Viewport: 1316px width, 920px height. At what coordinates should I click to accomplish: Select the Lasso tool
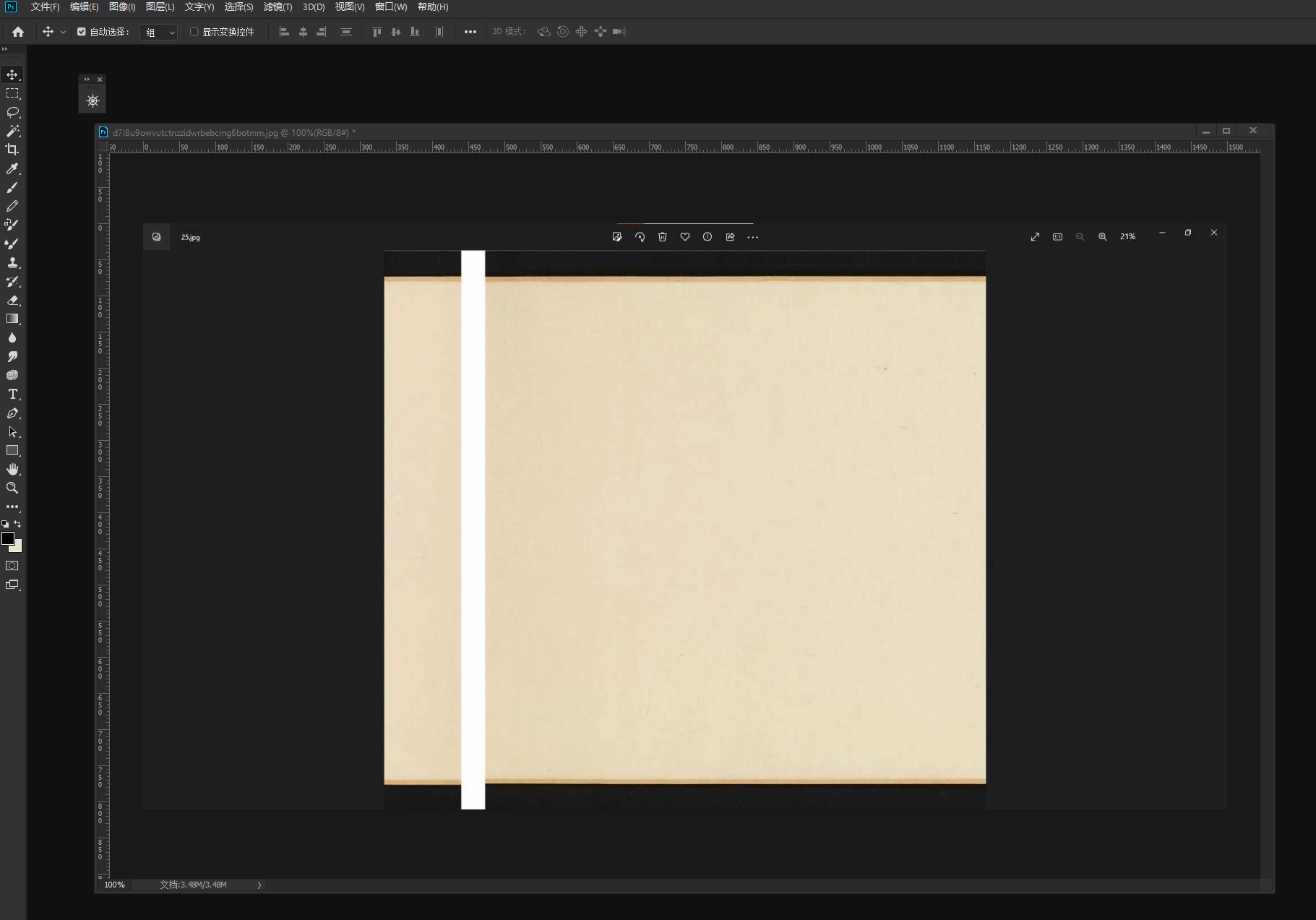[x=12, y=112]
